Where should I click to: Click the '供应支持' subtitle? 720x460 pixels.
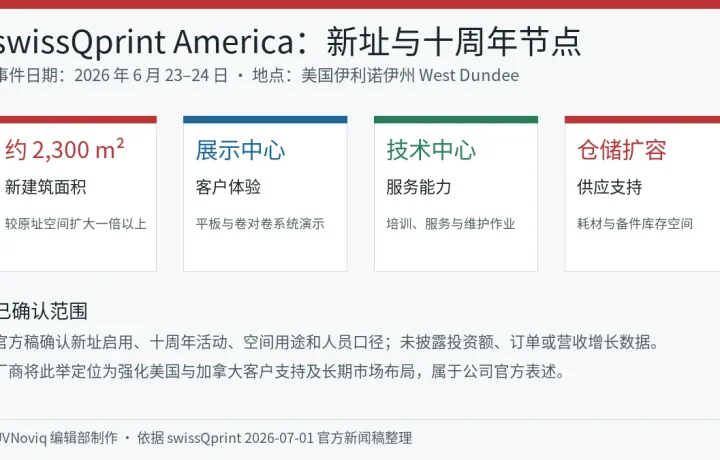click(x=609, y=187)
